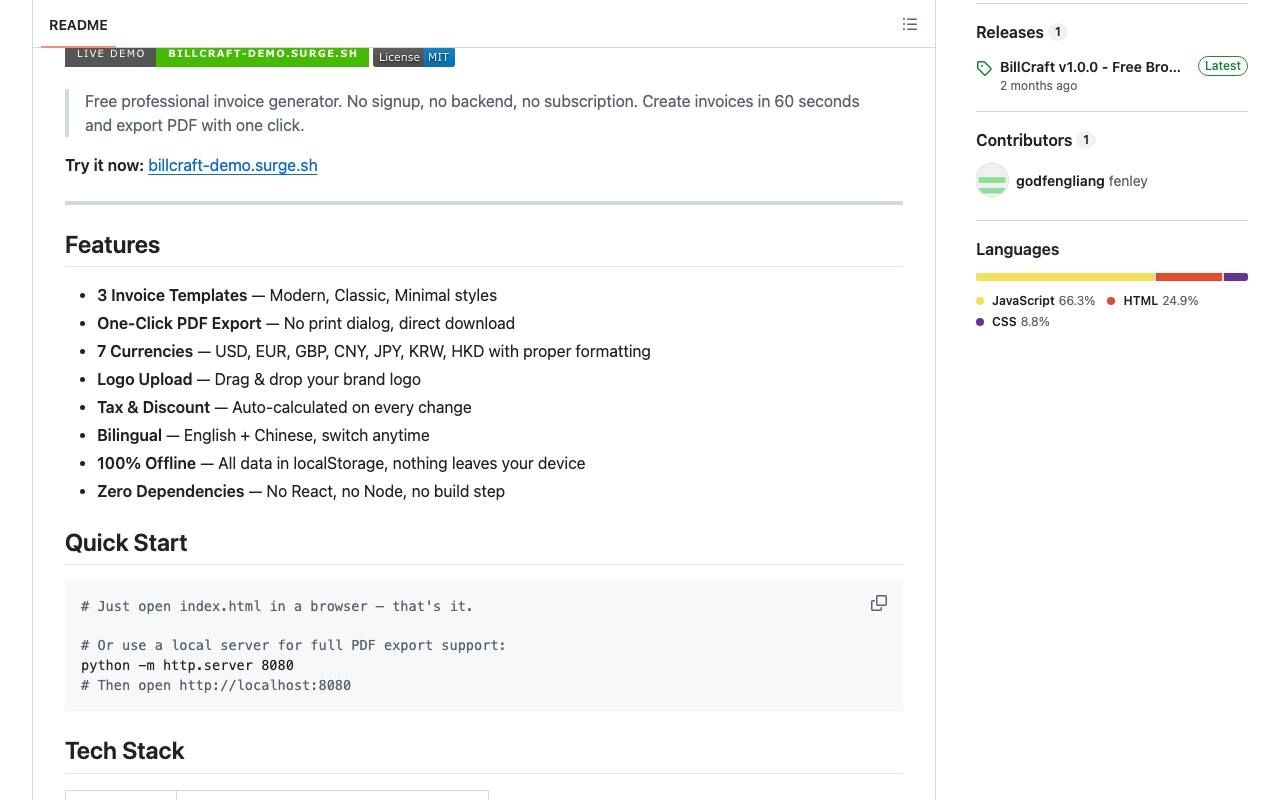The width and height of the screenshot is (1280, 800).
Task: Click the yellow JavaScript language bar segment
Action: tap(1065, 277)
